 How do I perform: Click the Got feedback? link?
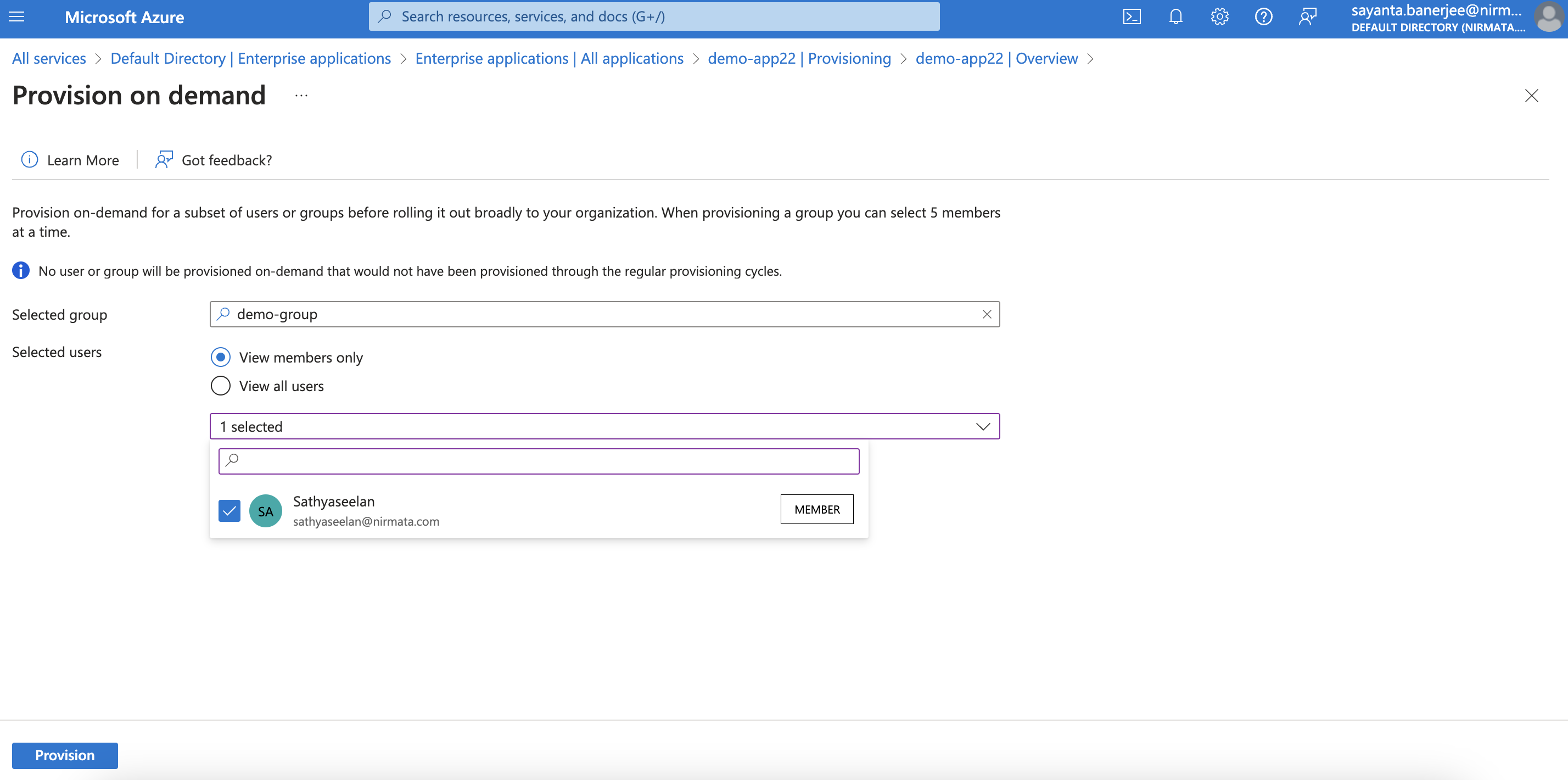[226, 160]
